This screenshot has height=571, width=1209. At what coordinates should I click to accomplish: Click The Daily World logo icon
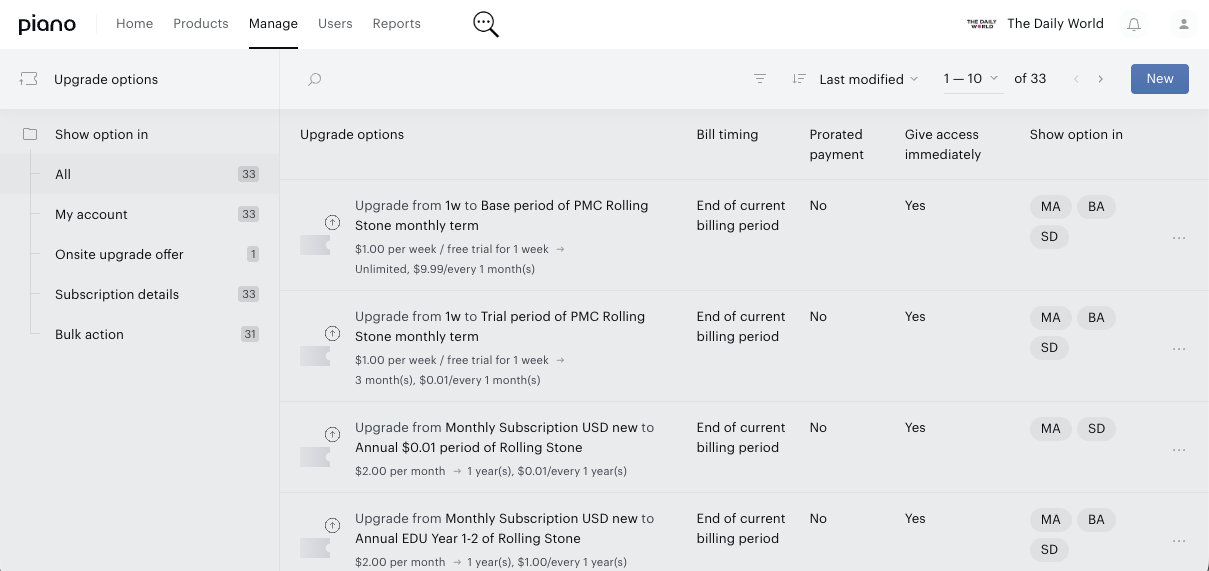click(x=982, y=24)
